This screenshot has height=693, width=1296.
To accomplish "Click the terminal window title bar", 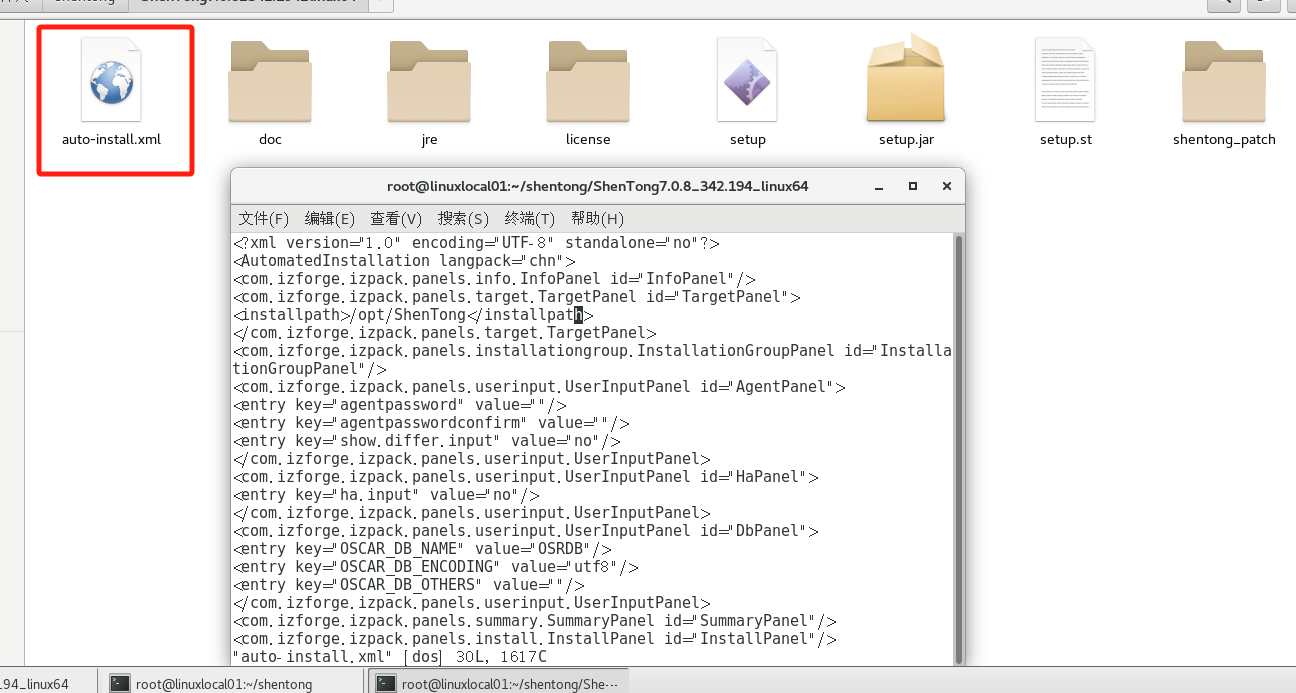I will tap(598, 186).
